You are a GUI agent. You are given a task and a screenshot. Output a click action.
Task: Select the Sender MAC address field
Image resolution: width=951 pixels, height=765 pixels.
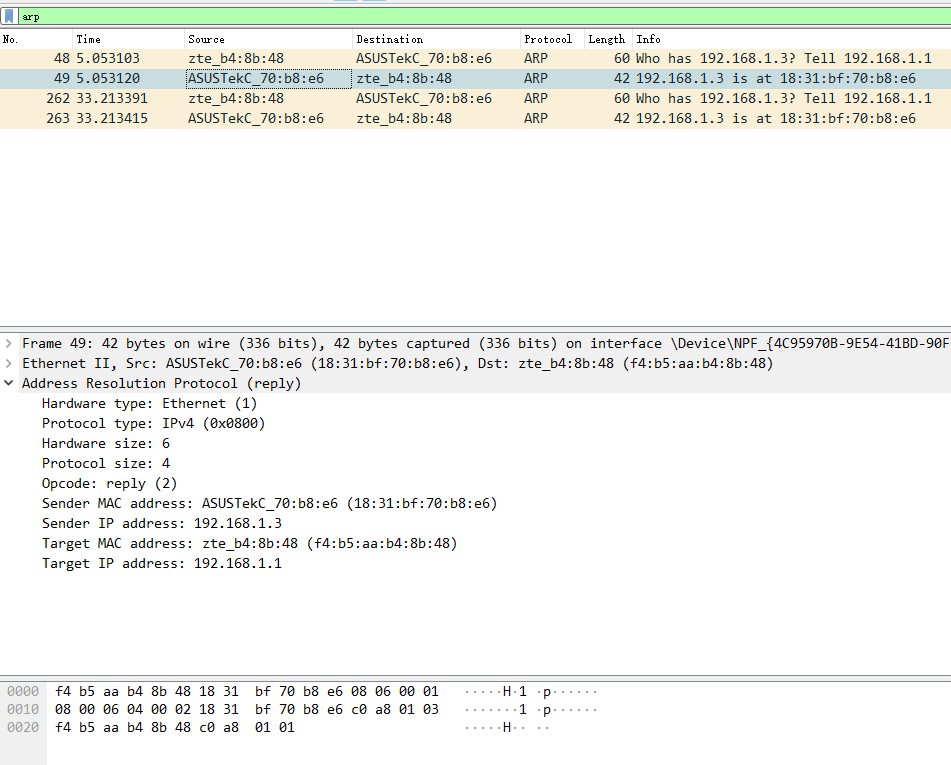(269, 503)
